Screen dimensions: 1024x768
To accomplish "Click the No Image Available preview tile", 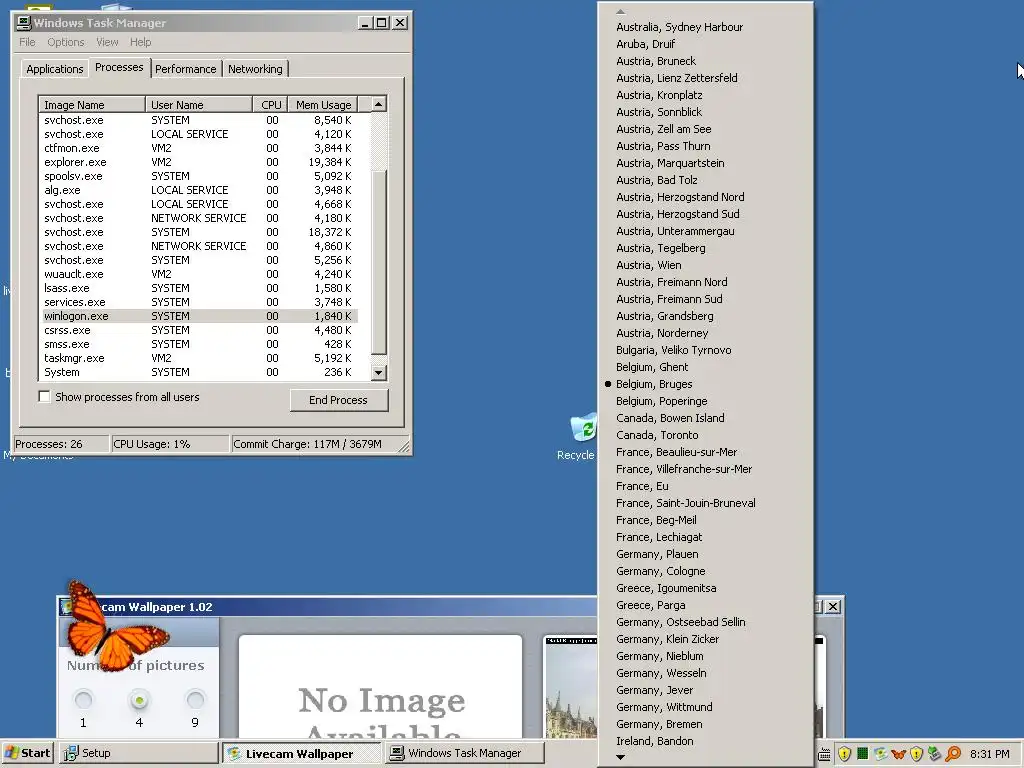I will pos(381,687).
